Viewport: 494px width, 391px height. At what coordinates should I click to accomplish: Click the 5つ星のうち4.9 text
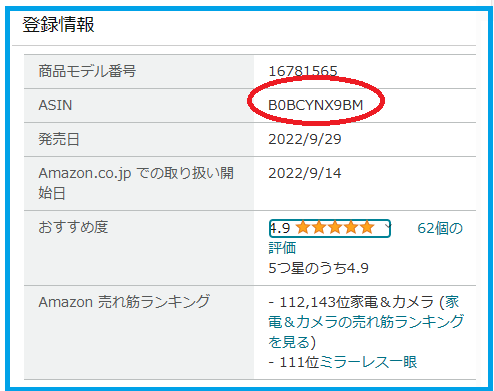pos(318,268)
